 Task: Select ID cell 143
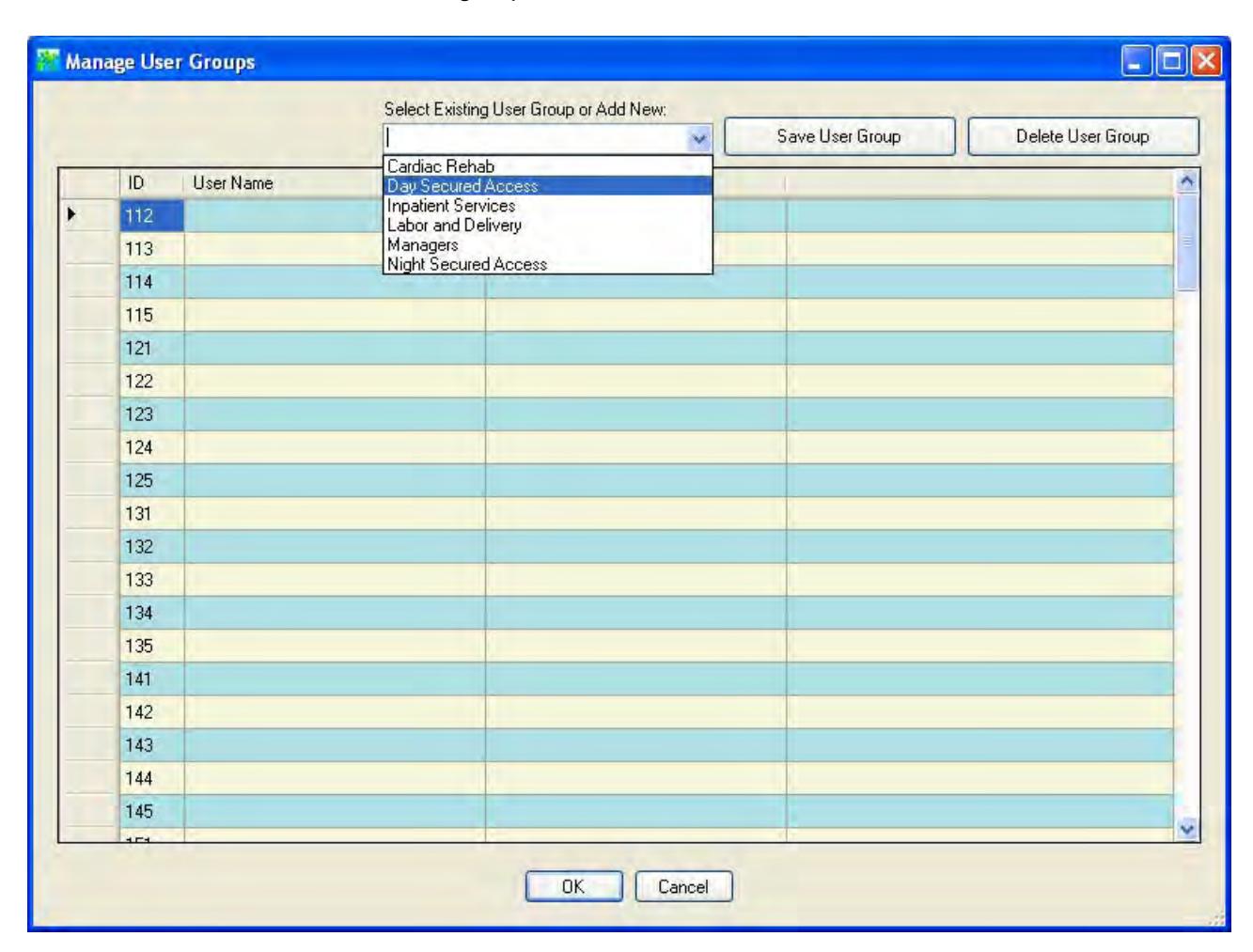click(x=152, y=745)
